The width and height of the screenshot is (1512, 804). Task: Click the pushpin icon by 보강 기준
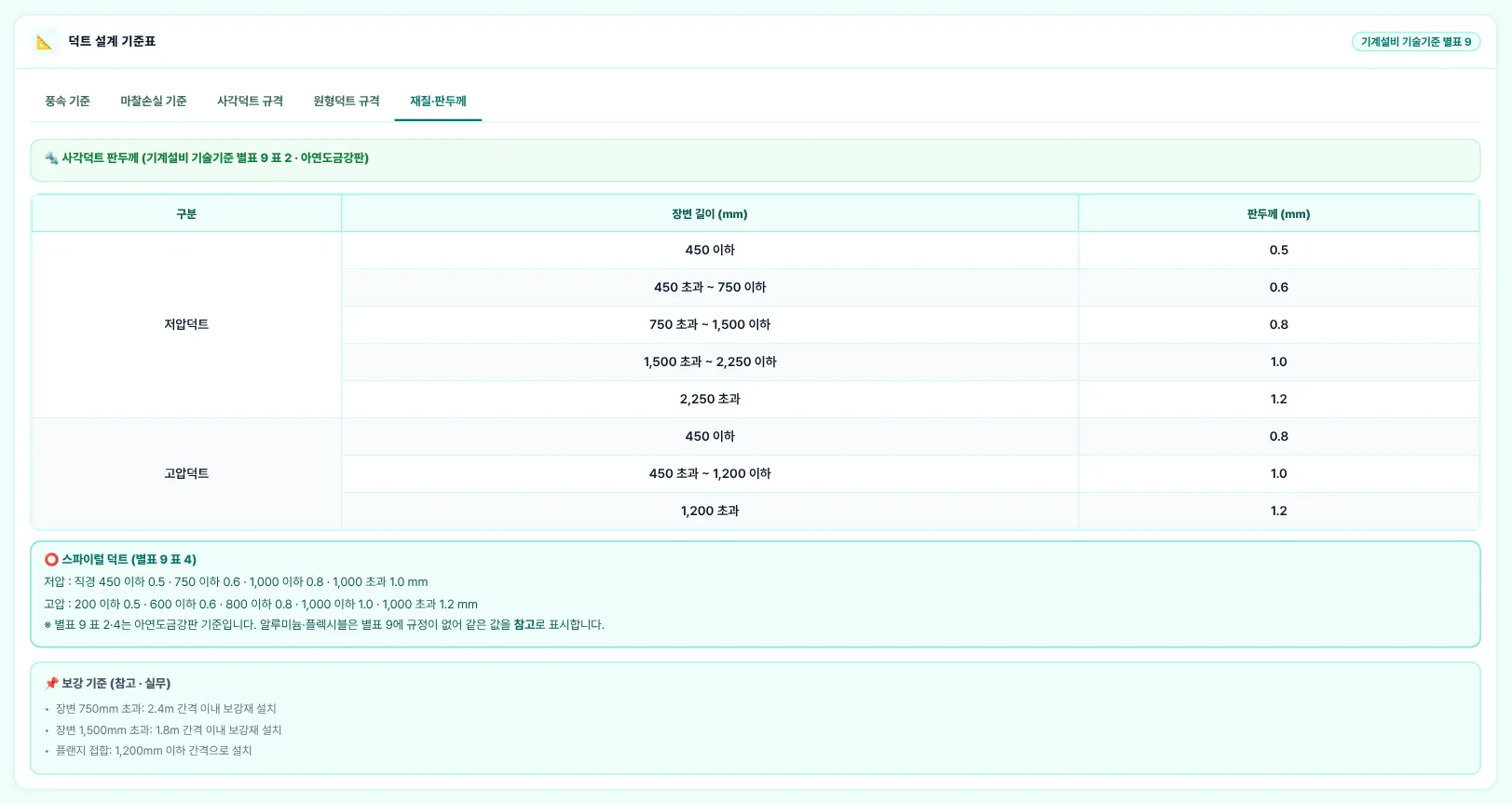coord(51,684)
